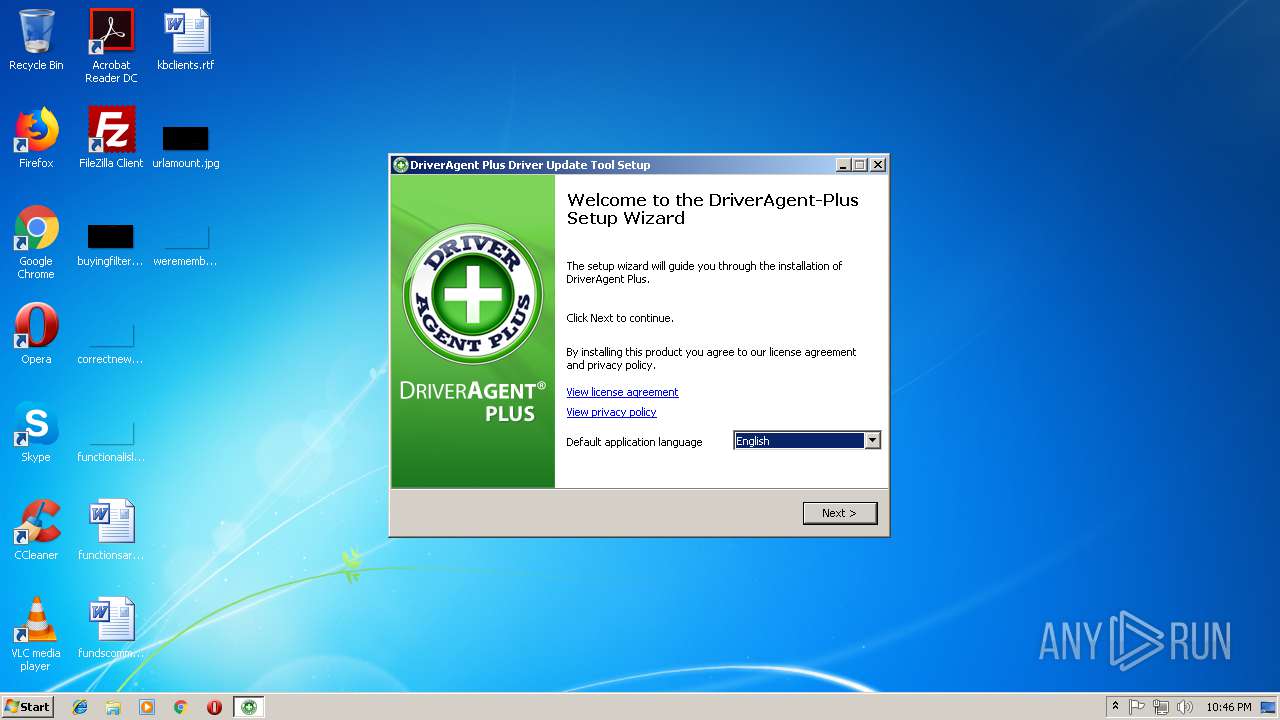Open the Skype desktop shortcut
The image size is (1280, 720).
[36, 432]
